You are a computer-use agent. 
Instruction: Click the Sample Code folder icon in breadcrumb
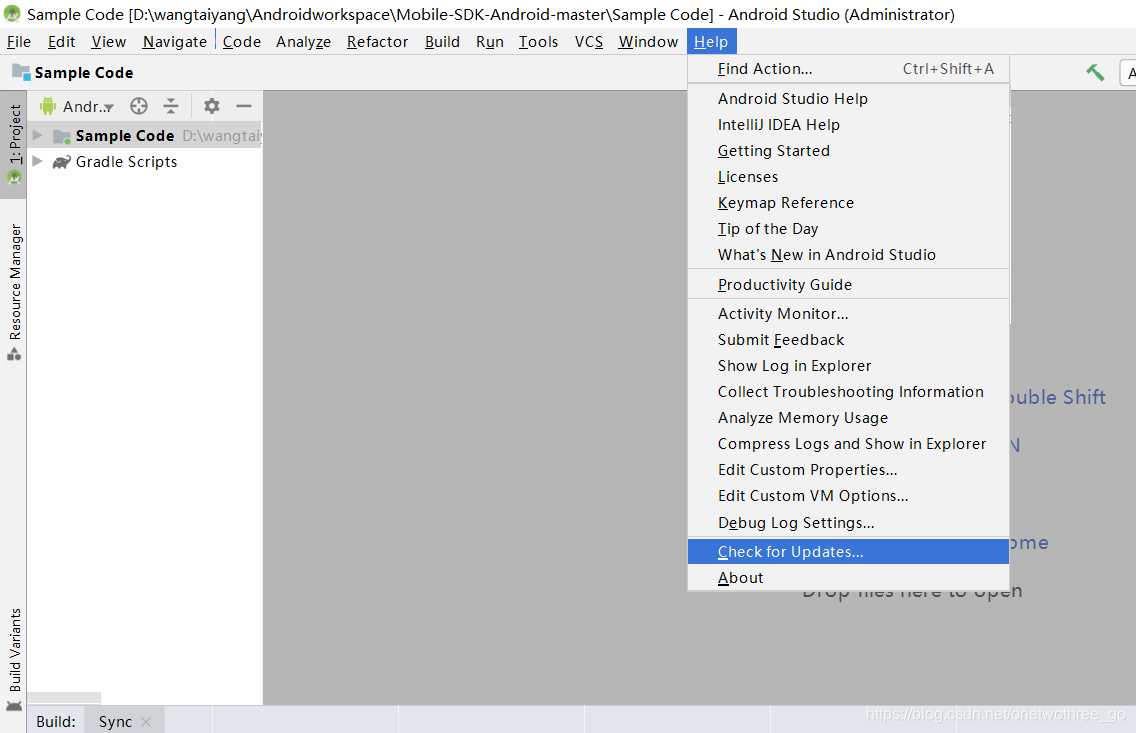tap(21, 72)
